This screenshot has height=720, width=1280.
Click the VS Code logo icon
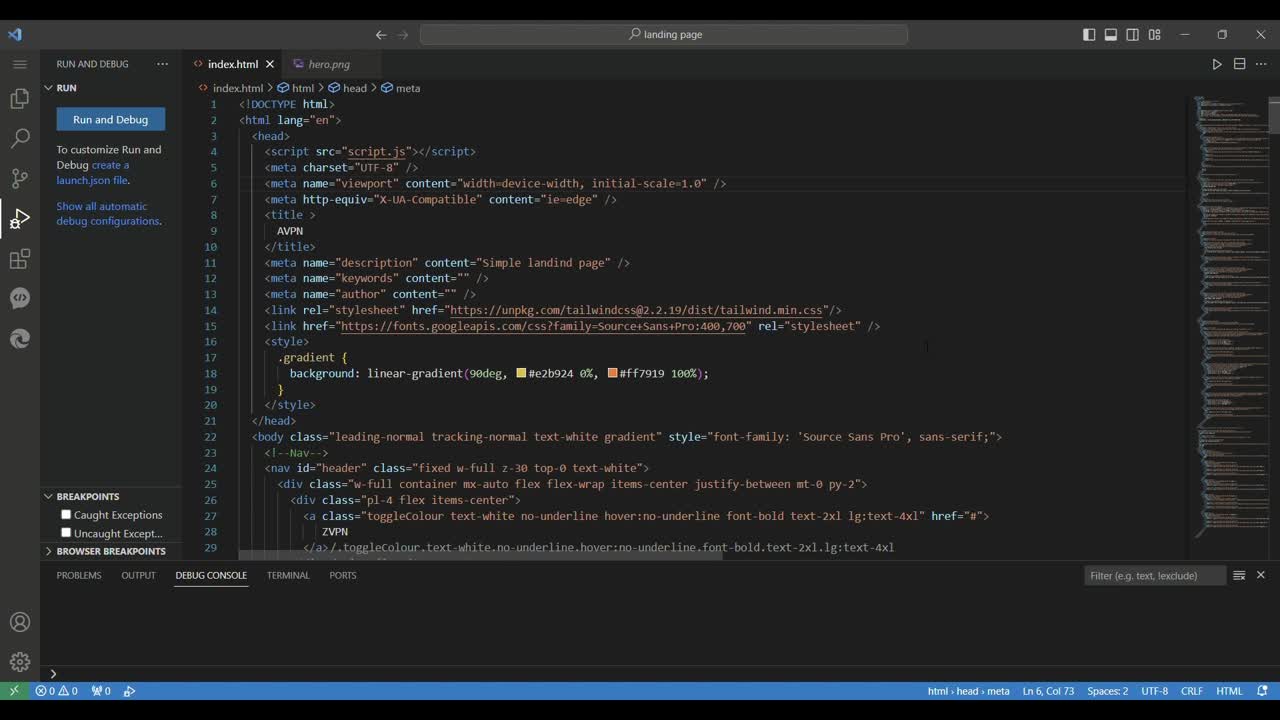pyautogui.click(x=14, y=34)
